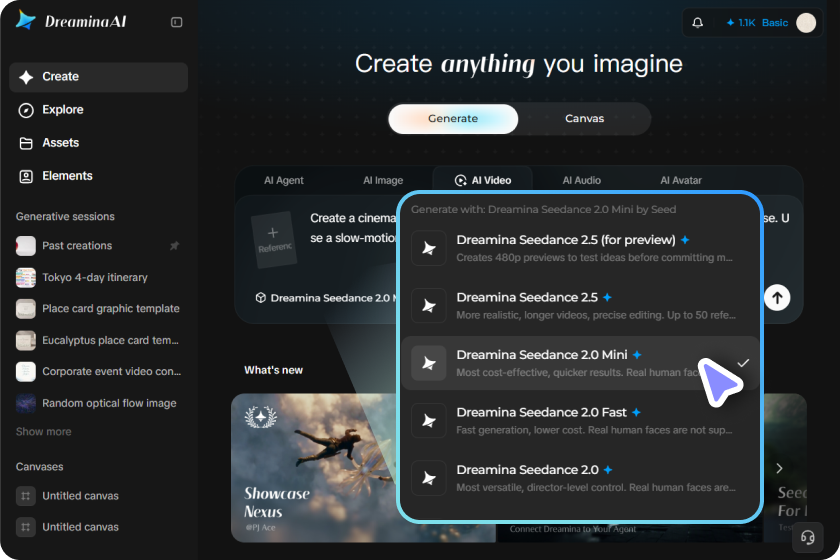Click Random optical flow image thumbnail
Image resolution: width=840 pixels, height=560 pixels.
[x=26, y=403]
